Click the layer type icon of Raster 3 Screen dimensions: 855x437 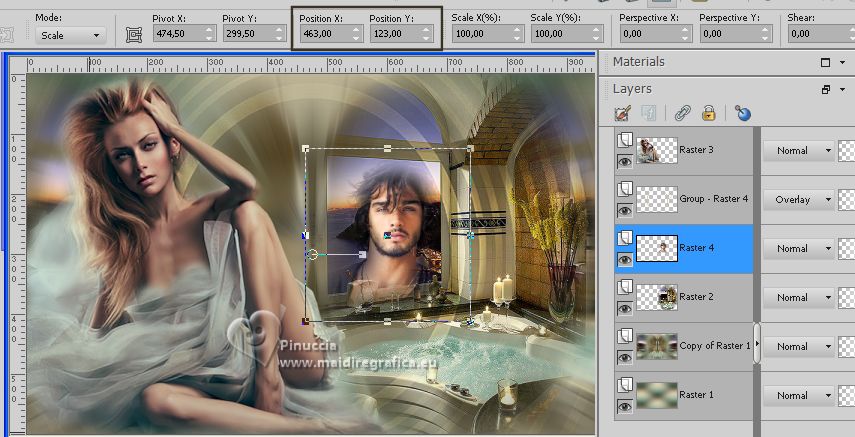tap(625, 141)
